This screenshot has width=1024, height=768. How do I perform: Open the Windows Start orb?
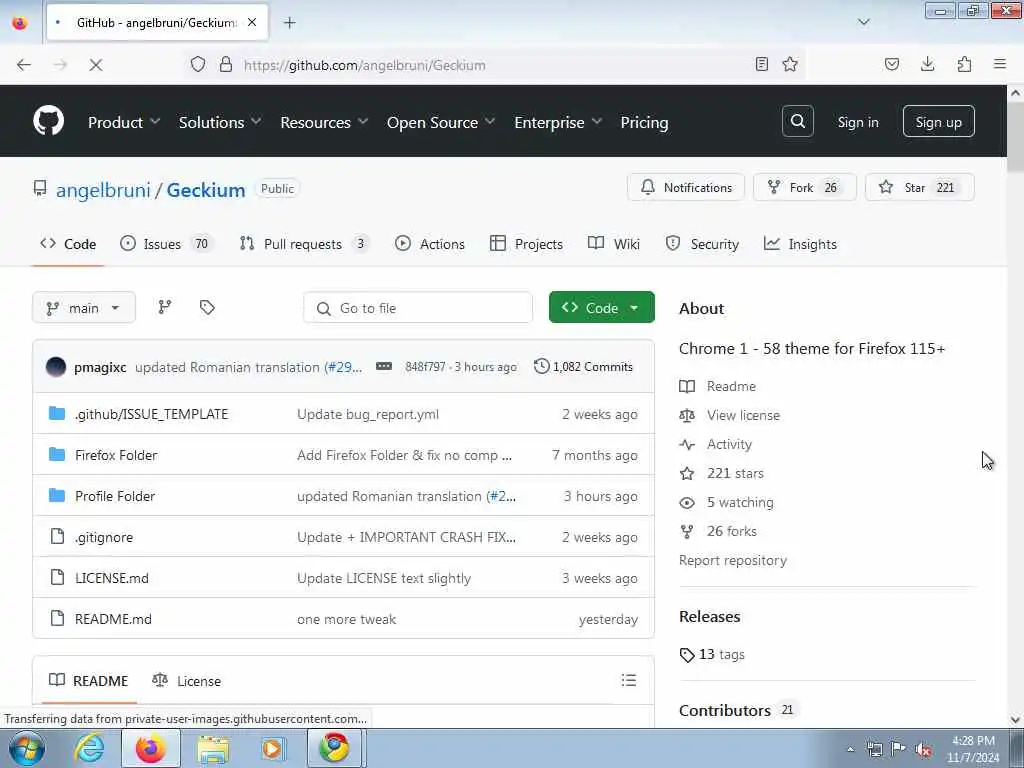tap(27, 748)
